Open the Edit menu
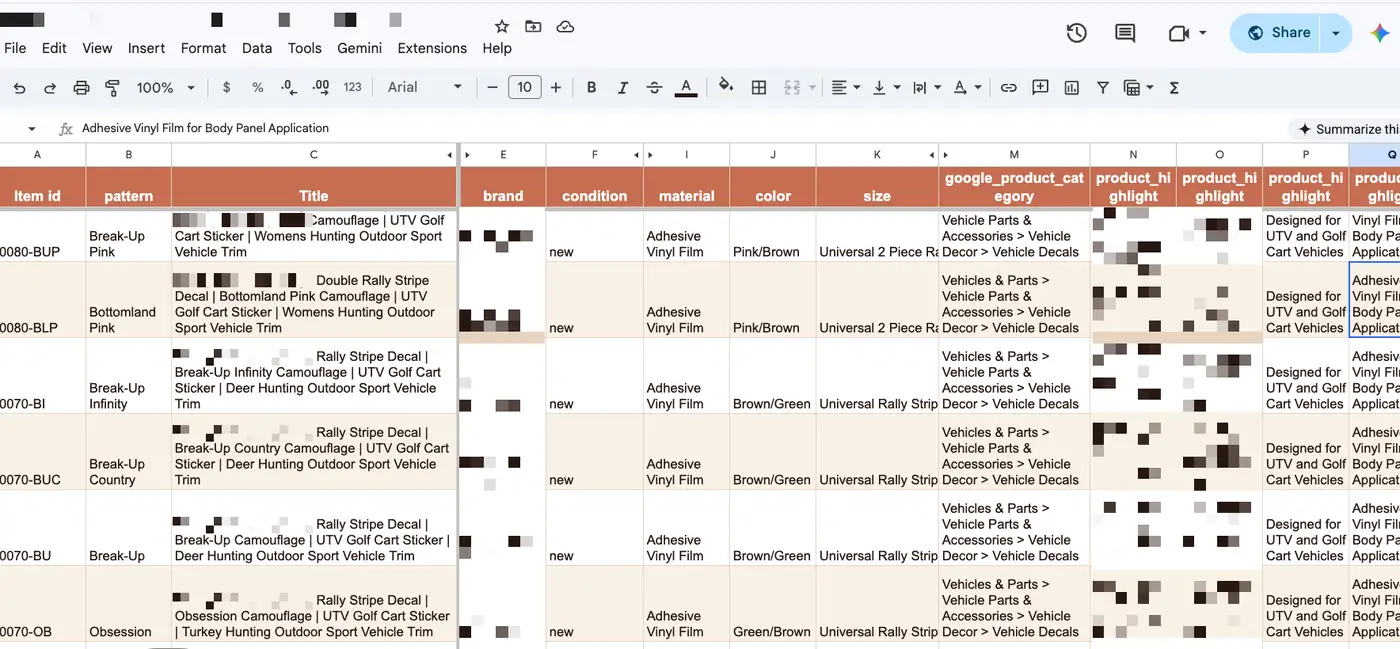This screenshot has height=649, width=1400. (54, 48)
